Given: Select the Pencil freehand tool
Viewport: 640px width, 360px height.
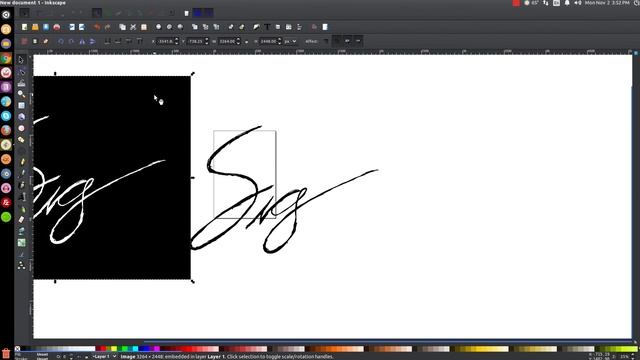Looking at the screenshot, I should [x=21, y=162].
